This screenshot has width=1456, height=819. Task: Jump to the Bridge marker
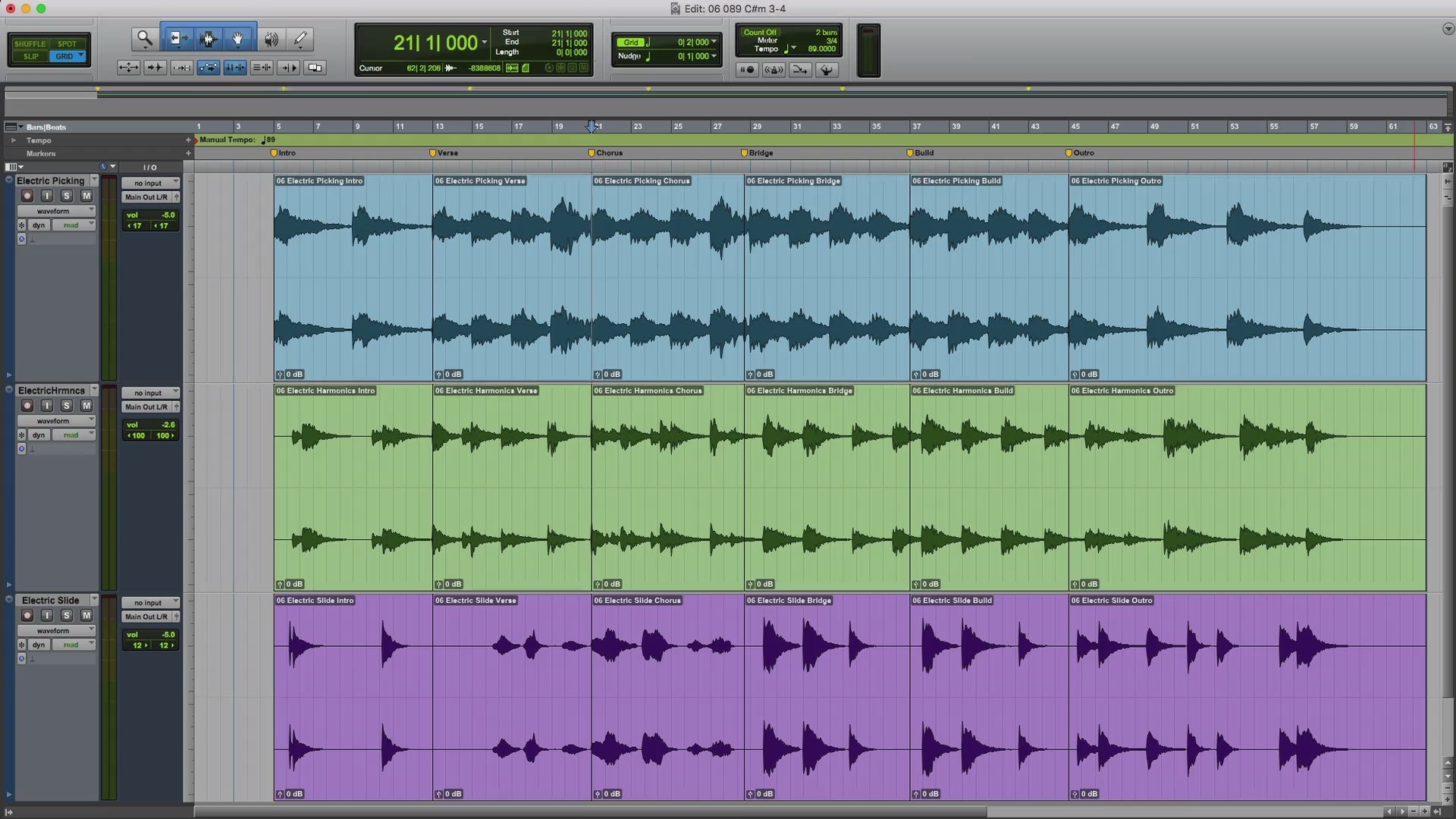(x=745, y=153)
